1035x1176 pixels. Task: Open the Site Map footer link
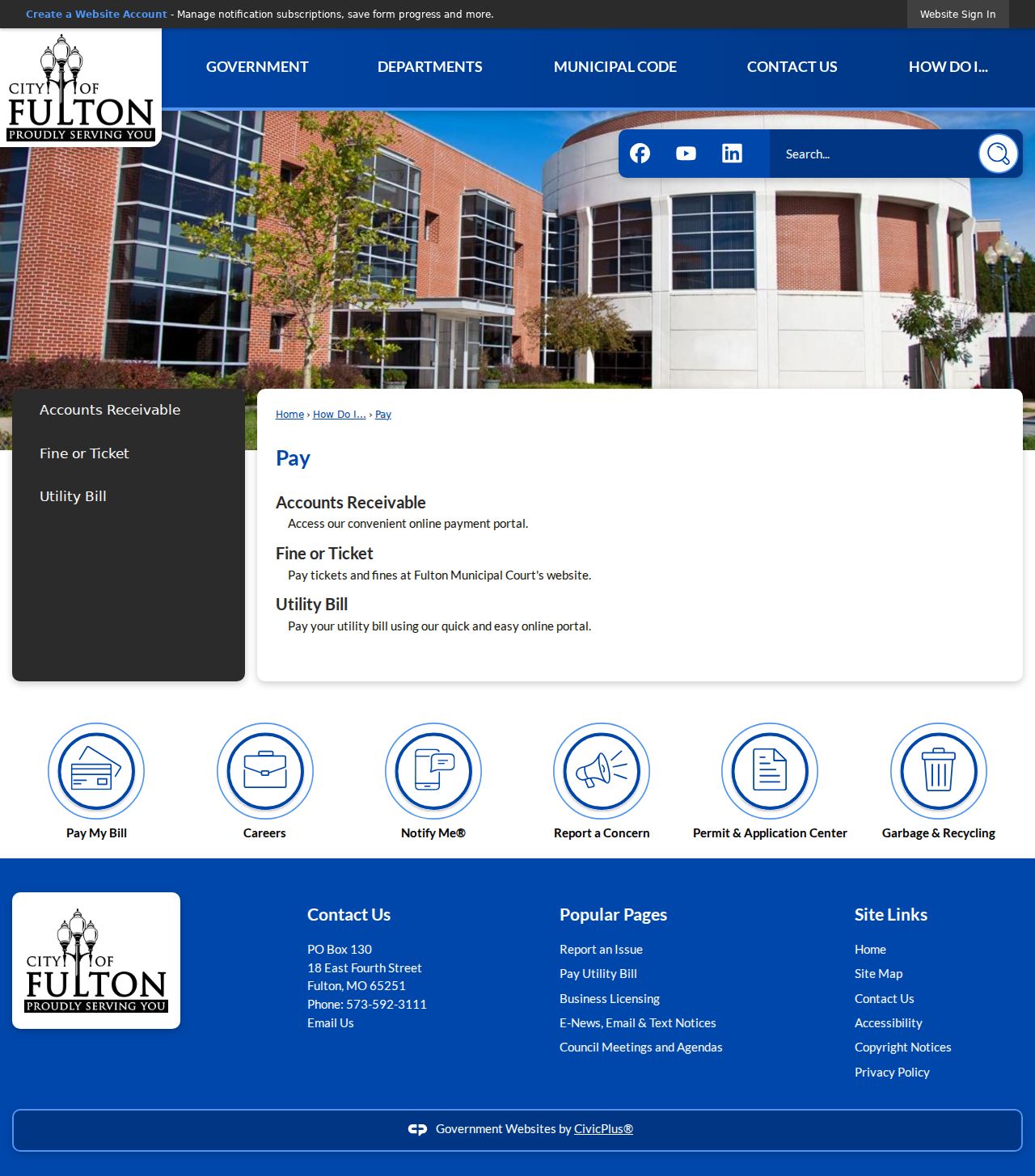(x=879, y=974)
